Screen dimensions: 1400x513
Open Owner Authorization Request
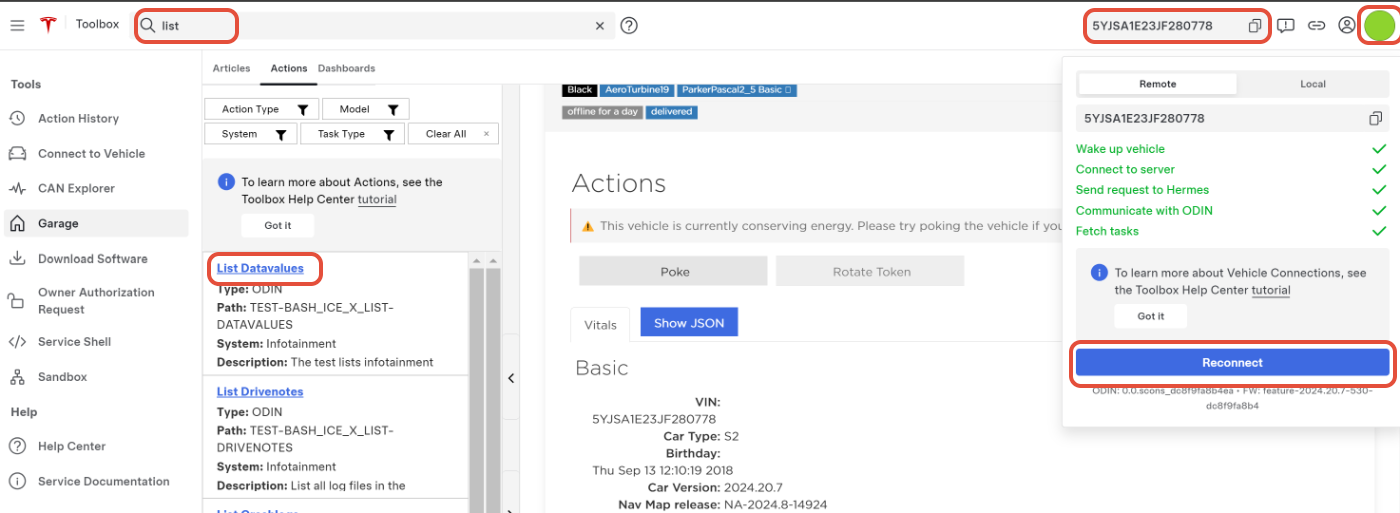(x=96, y=301)
